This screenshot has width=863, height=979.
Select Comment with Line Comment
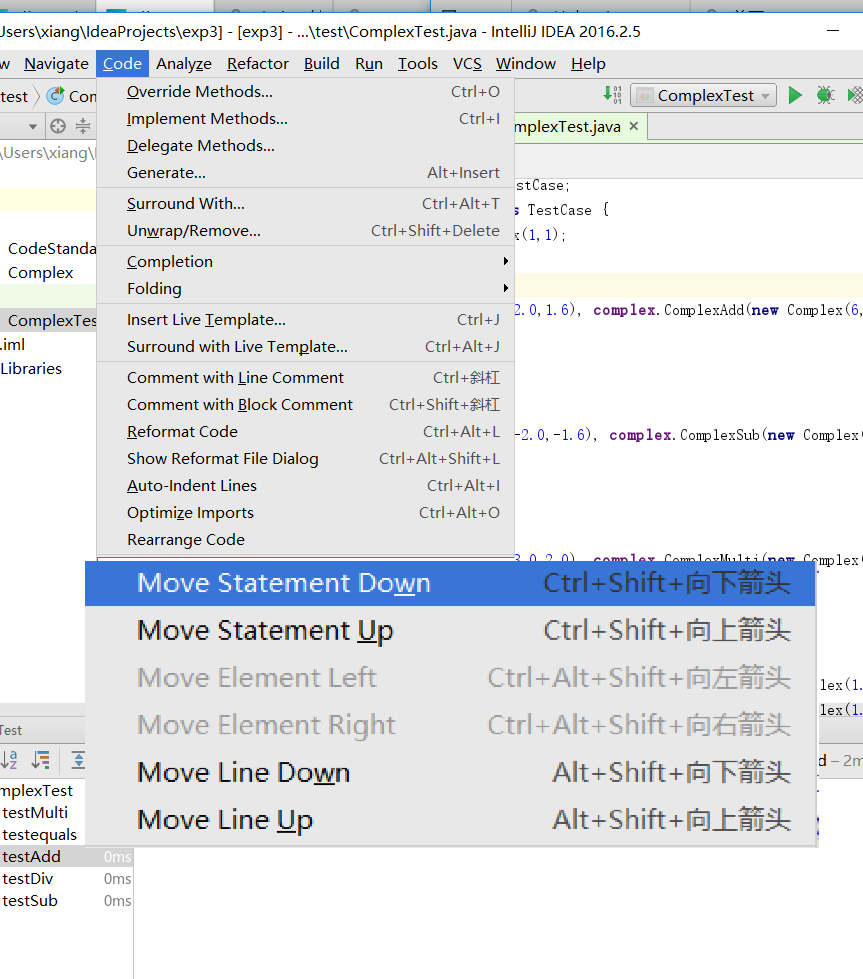(305, 378)
